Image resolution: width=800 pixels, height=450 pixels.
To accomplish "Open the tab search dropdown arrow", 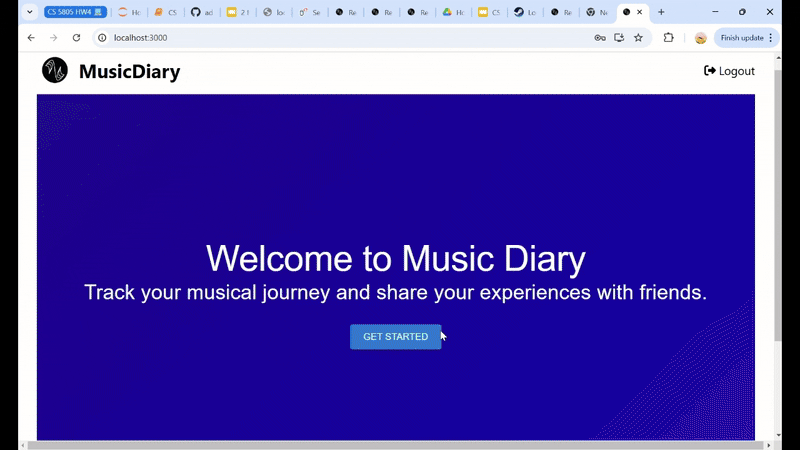I will coord(30,12).
